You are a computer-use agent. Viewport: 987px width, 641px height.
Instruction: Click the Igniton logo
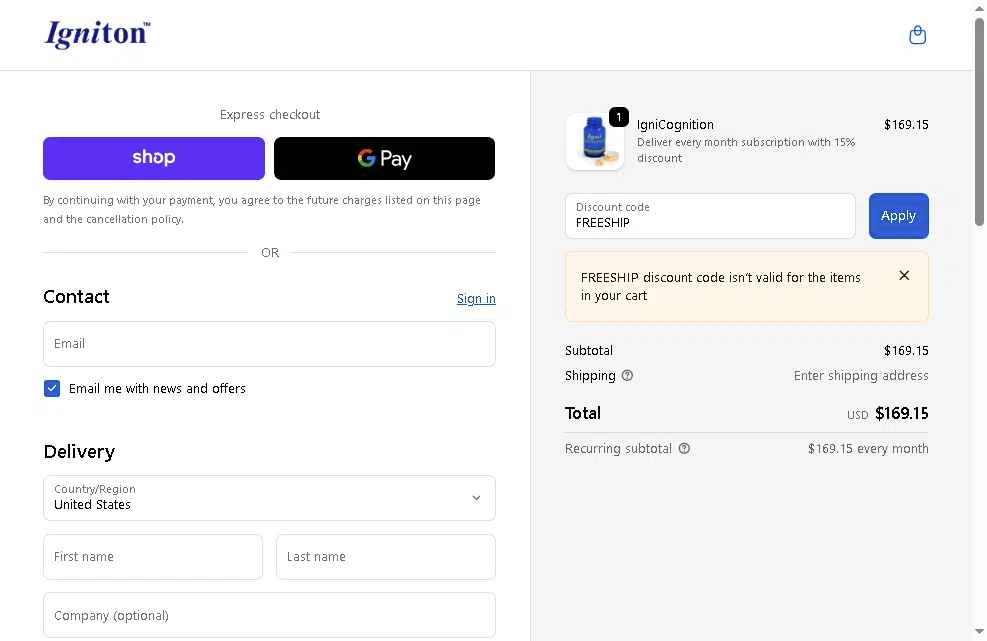tap(98, 34)
